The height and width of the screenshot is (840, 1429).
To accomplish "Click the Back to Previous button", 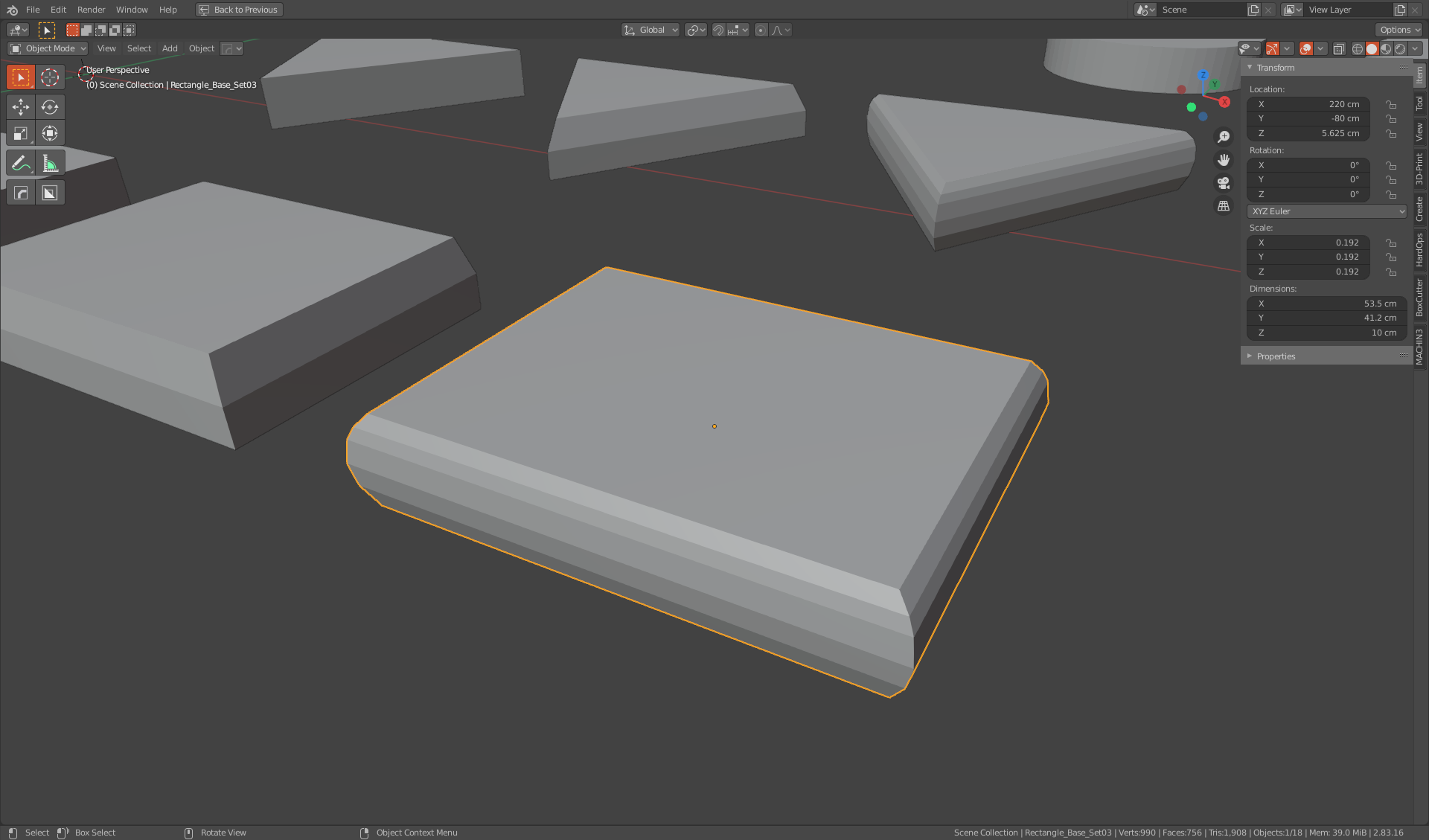I will click(x=238, y=10).
